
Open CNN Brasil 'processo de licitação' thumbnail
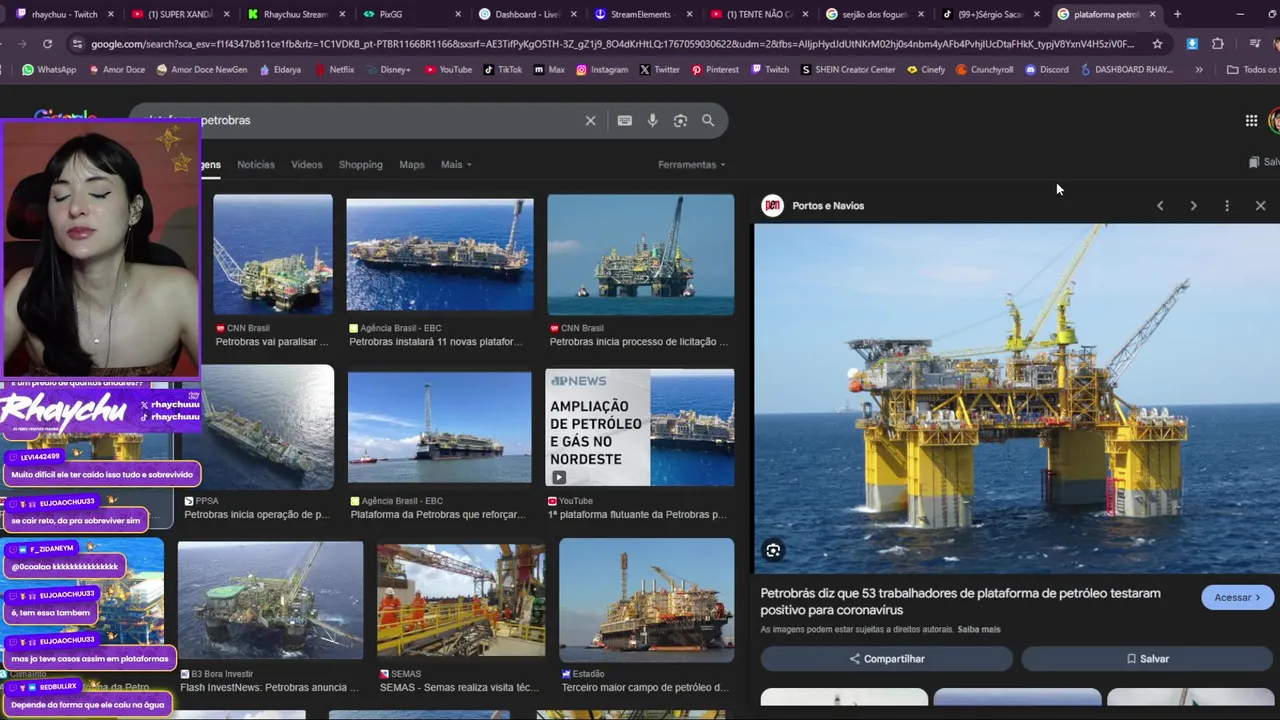tap(641, 254)
